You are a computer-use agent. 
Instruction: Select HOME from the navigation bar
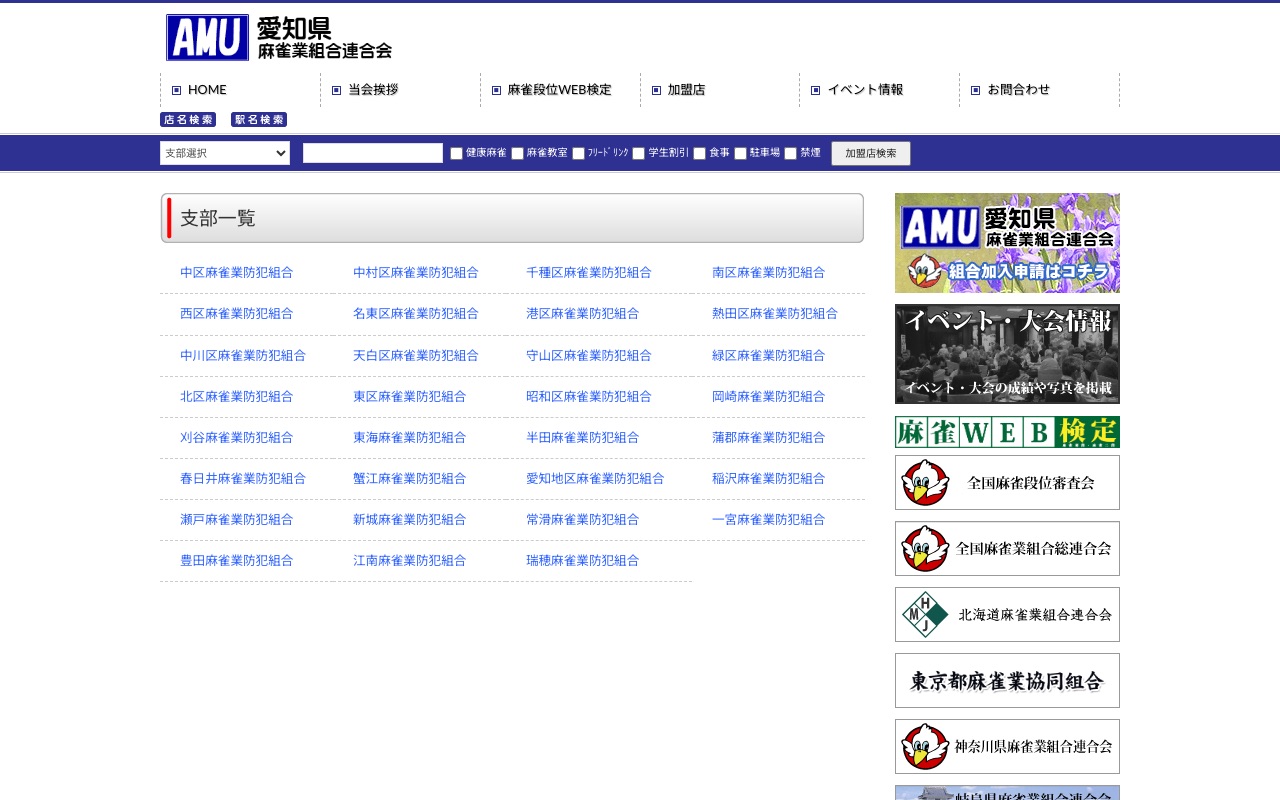coord(200,89)
